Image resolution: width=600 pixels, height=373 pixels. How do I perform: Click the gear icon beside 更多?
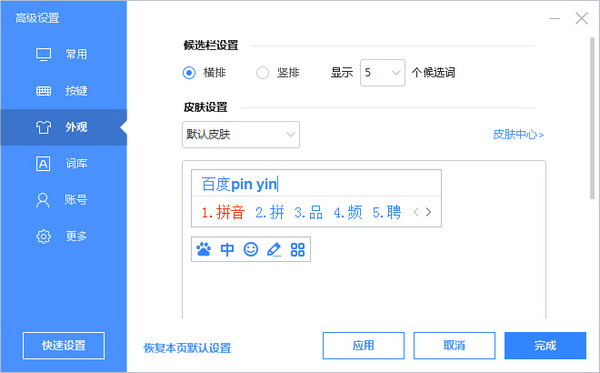pos(43,236)
